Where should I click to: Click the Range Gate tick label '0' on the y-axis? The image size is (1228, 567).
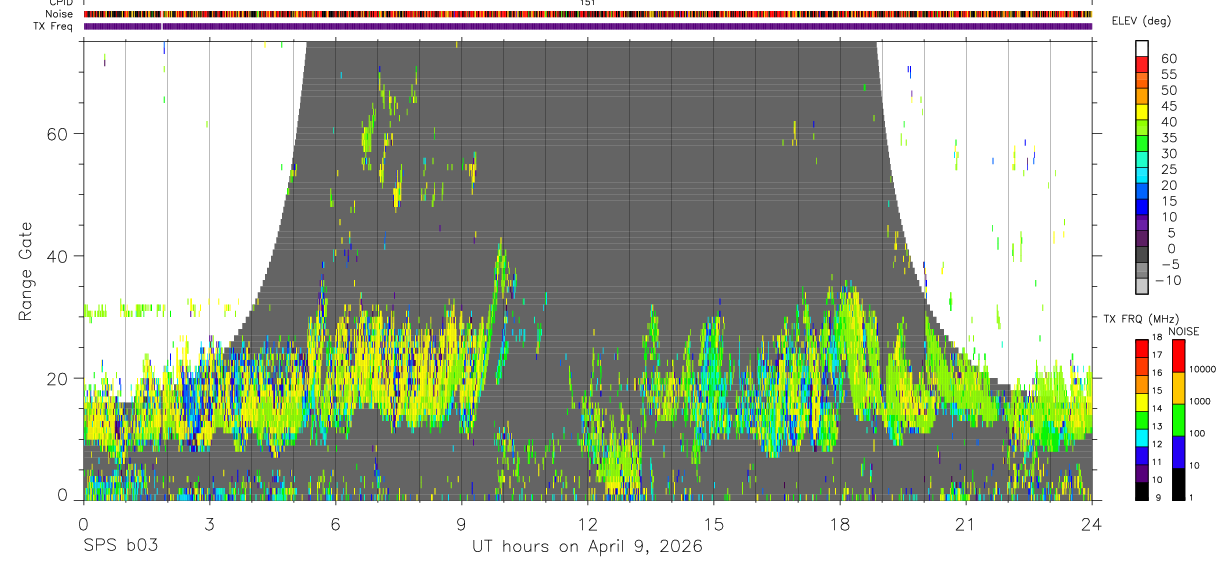point(63,497)
